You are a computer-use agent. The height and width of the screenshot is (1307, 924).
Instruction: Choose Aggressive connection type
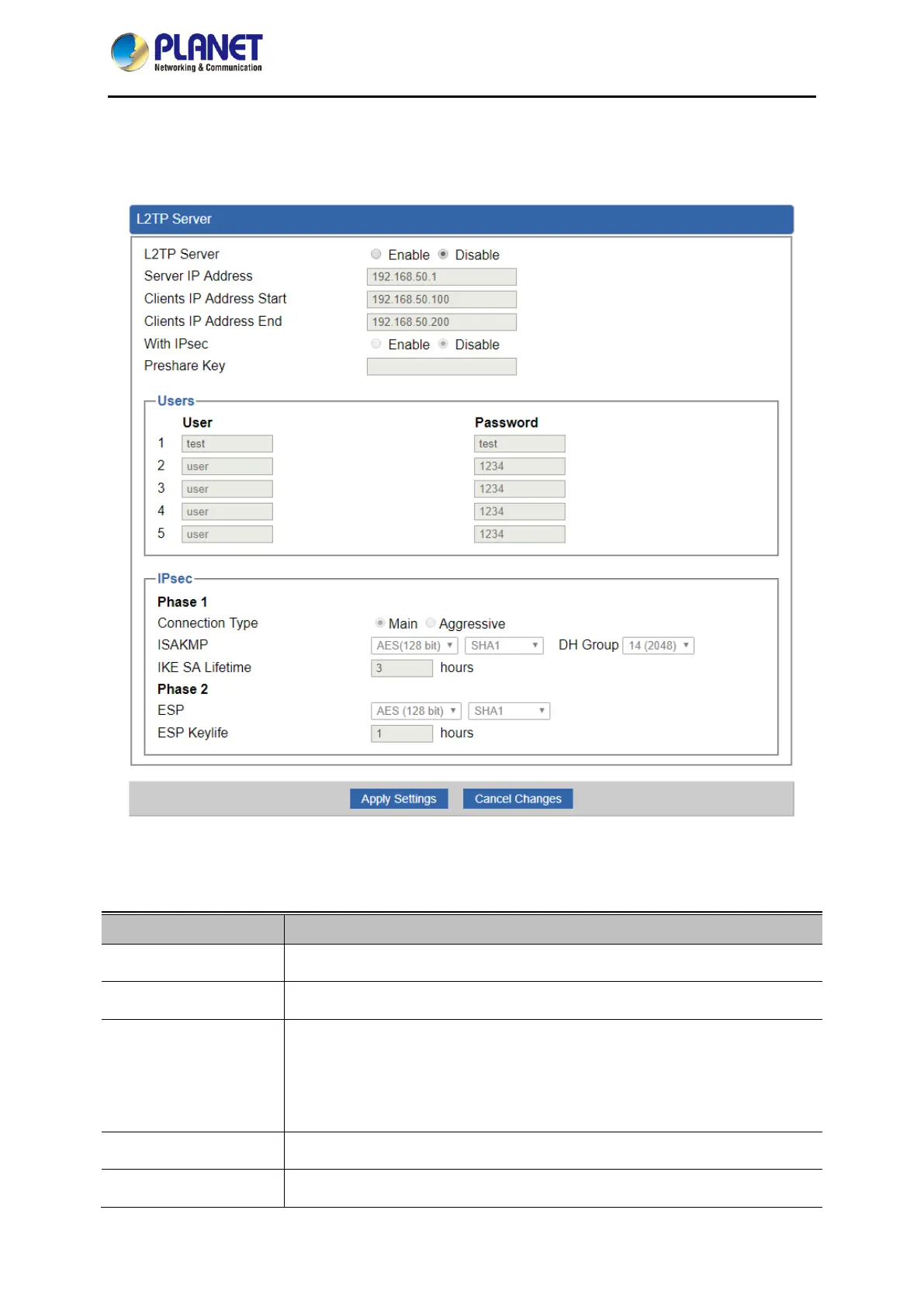pyautogui.click(x=431, y=623)
